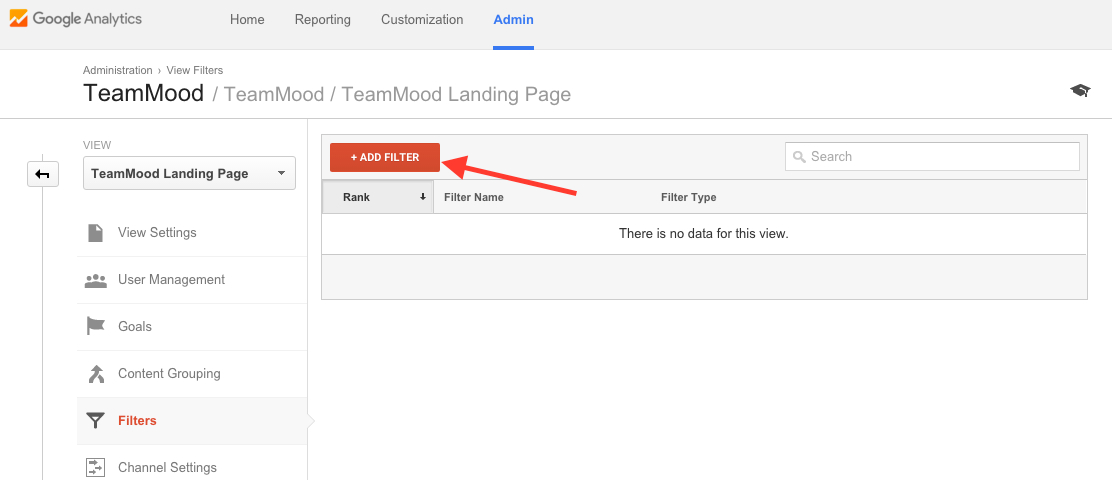Open the TeamMood Landing Page view dropdown
Viewport: 1112px width, 480px height.
(189, 173)
